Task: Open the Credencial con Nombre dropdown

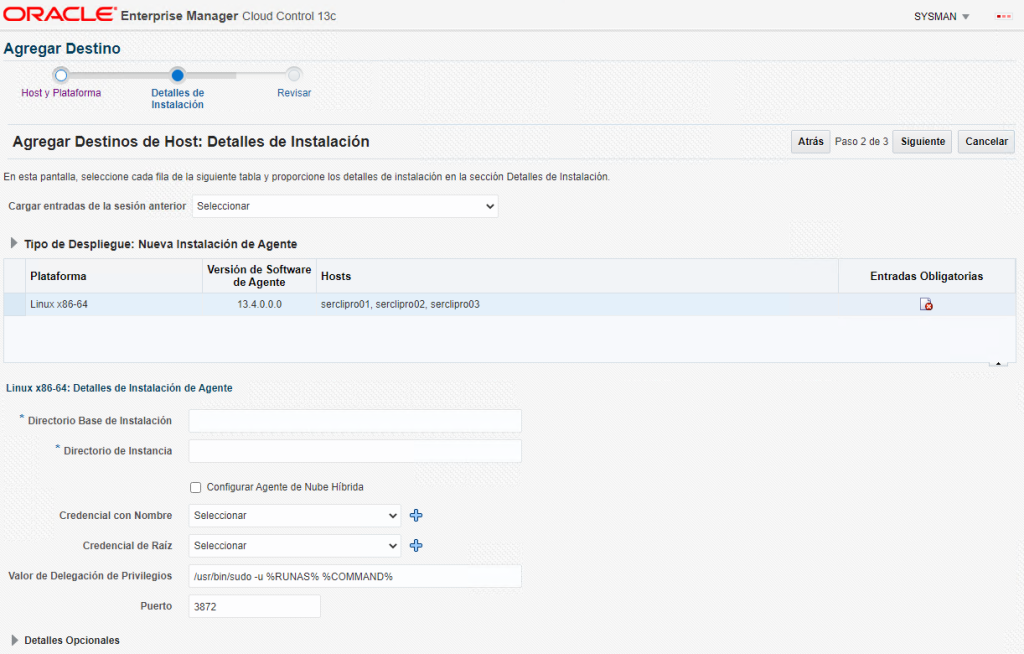Action: tap(294, 516)
